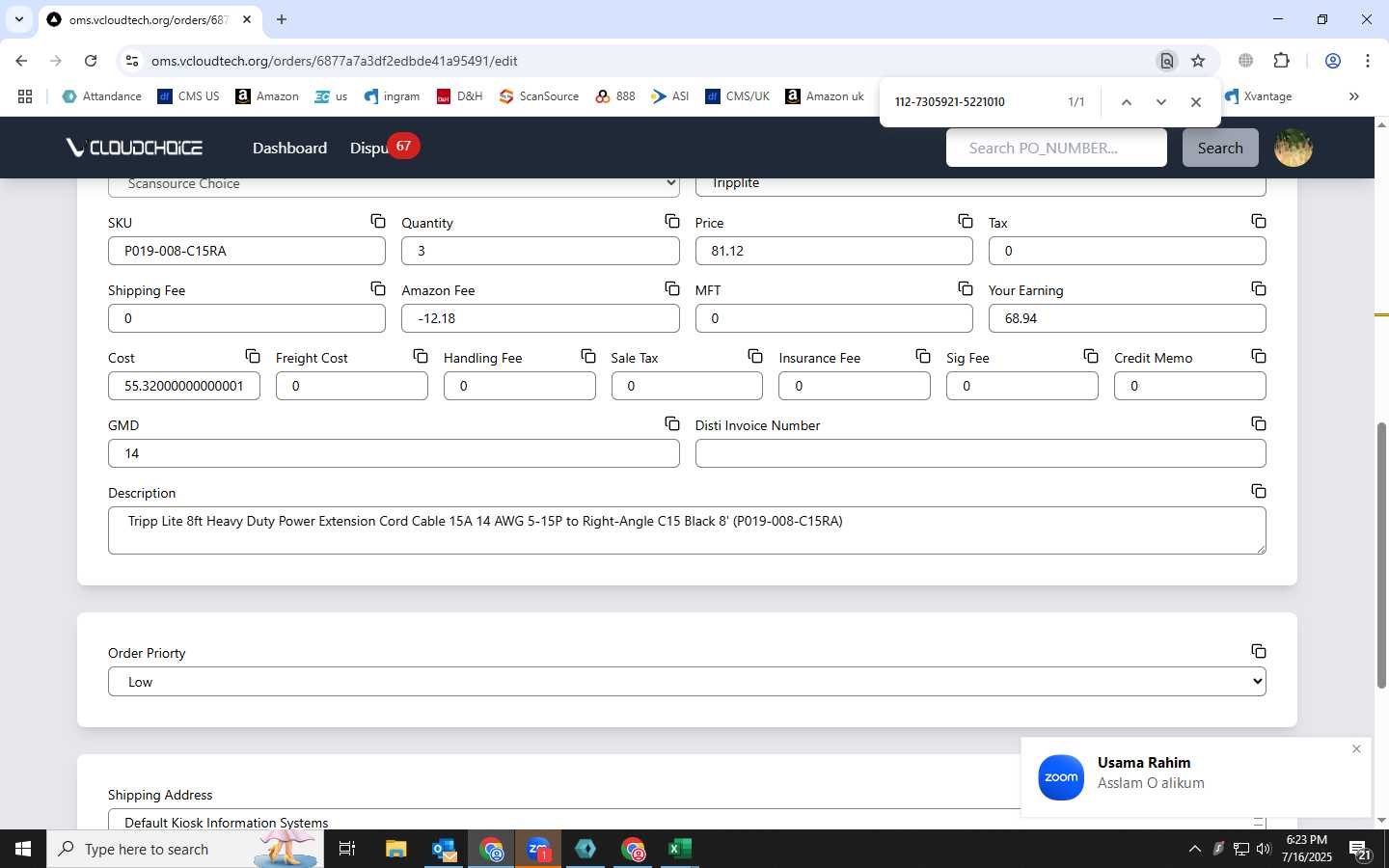
Task: Copy the Cost field value
Action: [253, 357]
